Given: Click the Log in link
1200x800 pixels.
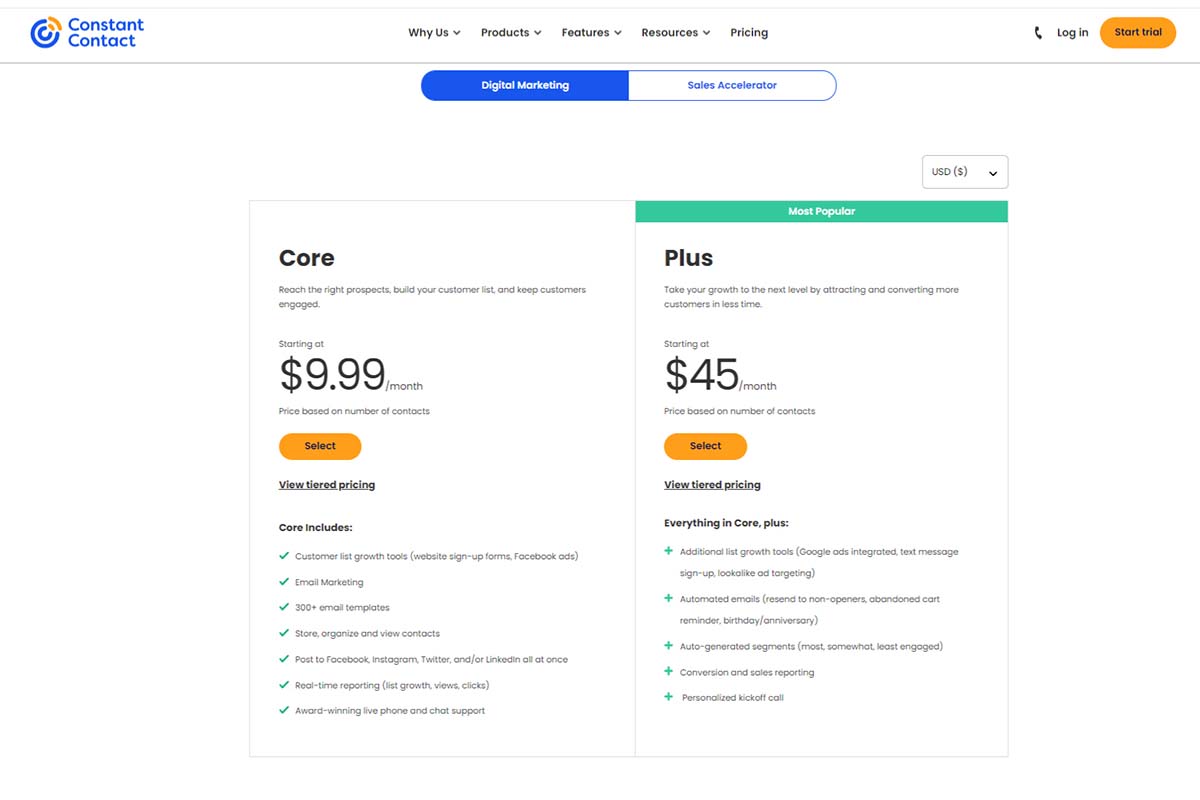Looking at the screenshot, I should [1072, 33].
